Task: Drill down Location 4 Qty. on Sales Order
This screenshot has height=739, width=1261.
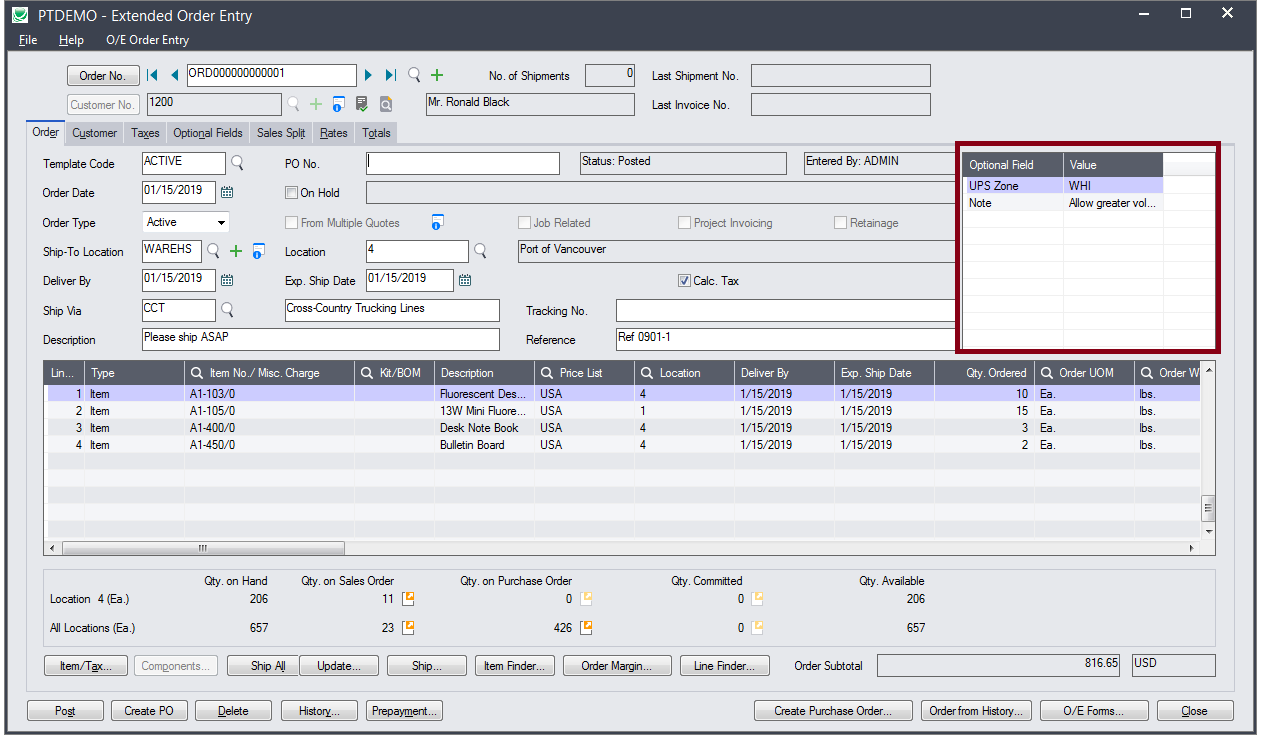Action: tap(408, 599)
